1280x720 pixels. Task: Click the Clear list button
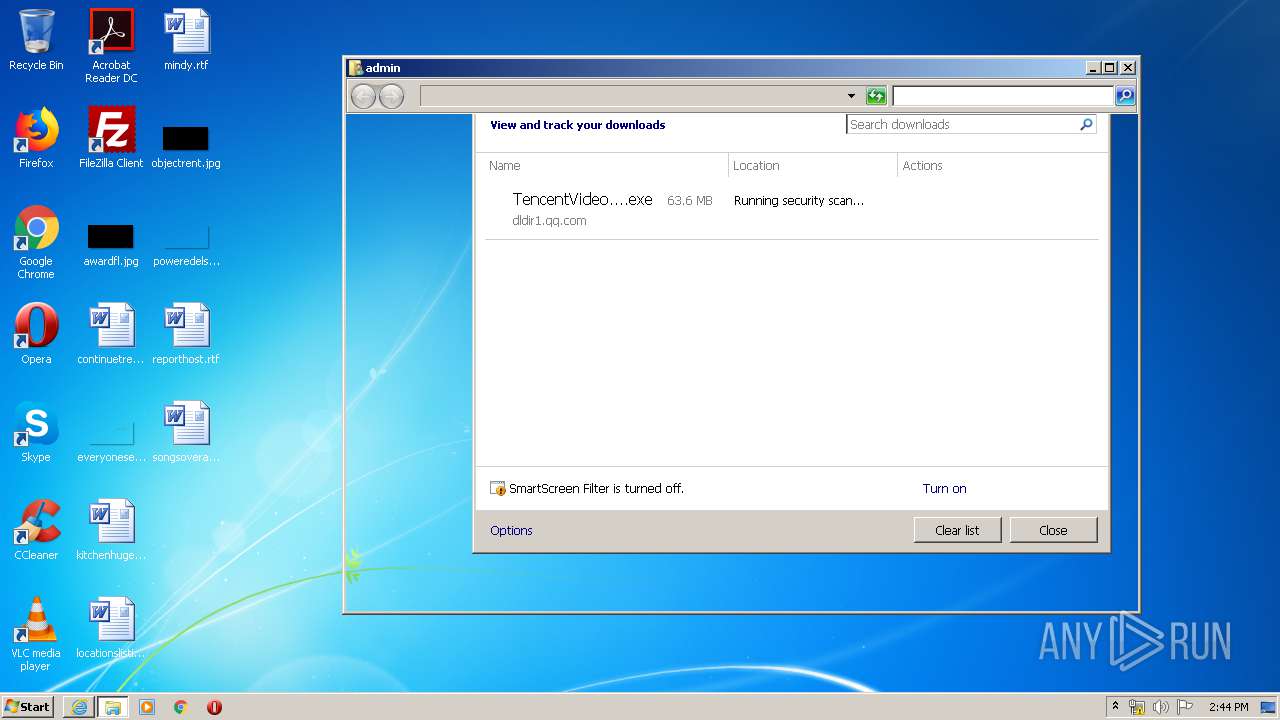(x=957, y=530)
